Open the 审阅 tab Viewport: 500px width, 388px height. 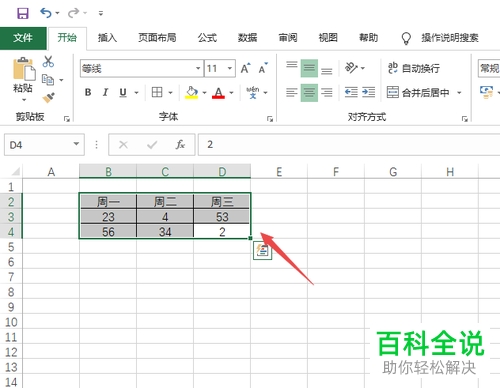[x=288, y=38]
